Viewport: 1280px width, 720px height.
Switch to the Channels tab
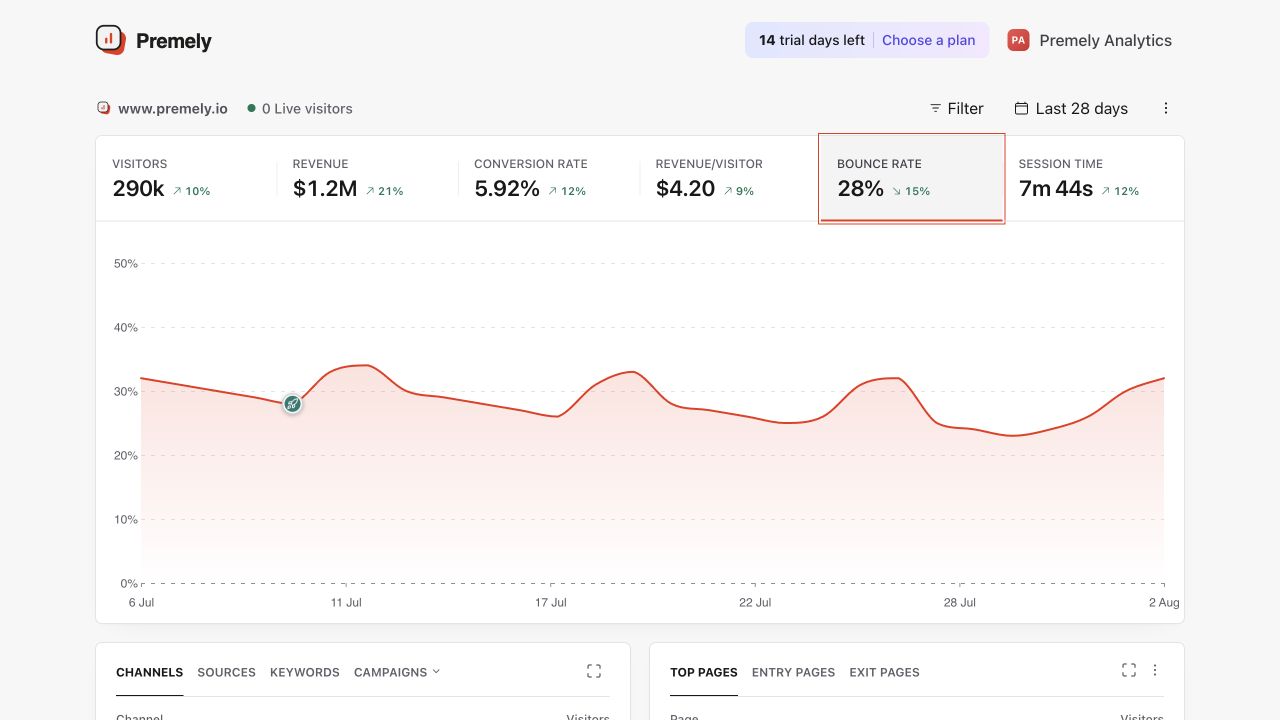[x=149, y=672]
